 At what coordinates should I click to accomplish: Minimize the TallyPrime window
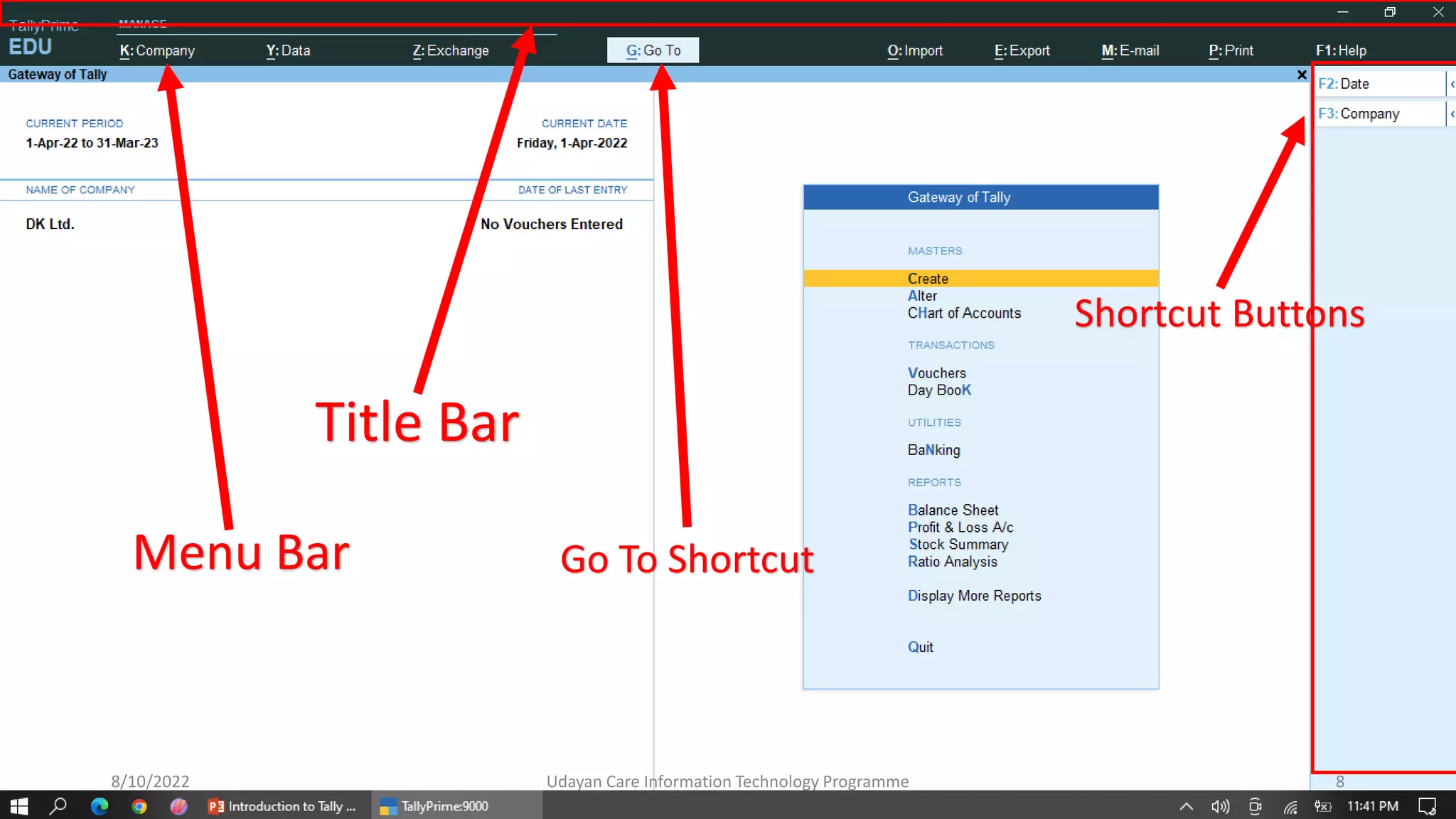pyautogui.click(x=1342, y=12)
